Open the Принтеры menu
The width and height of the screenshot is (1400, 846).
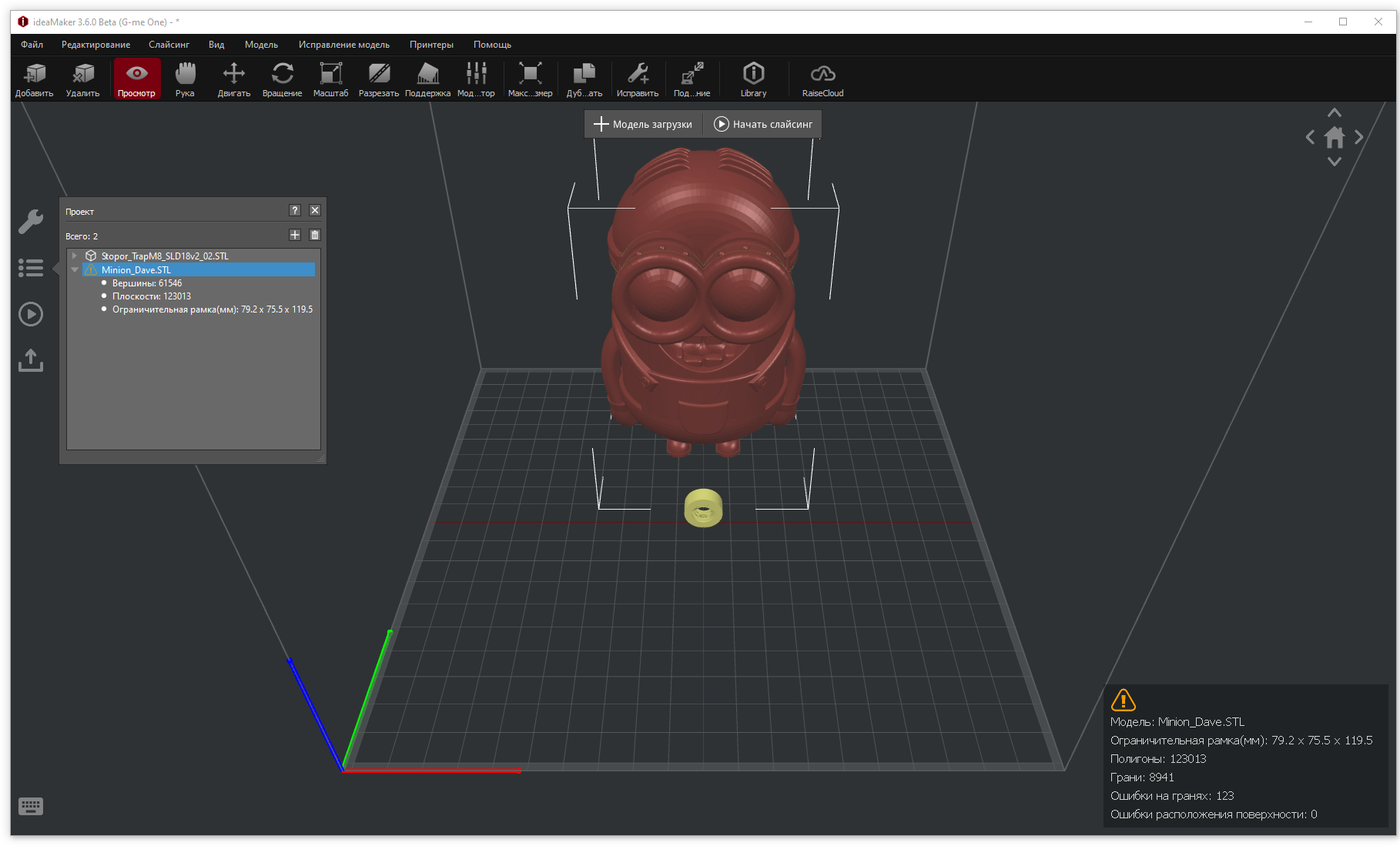(432, 45)
